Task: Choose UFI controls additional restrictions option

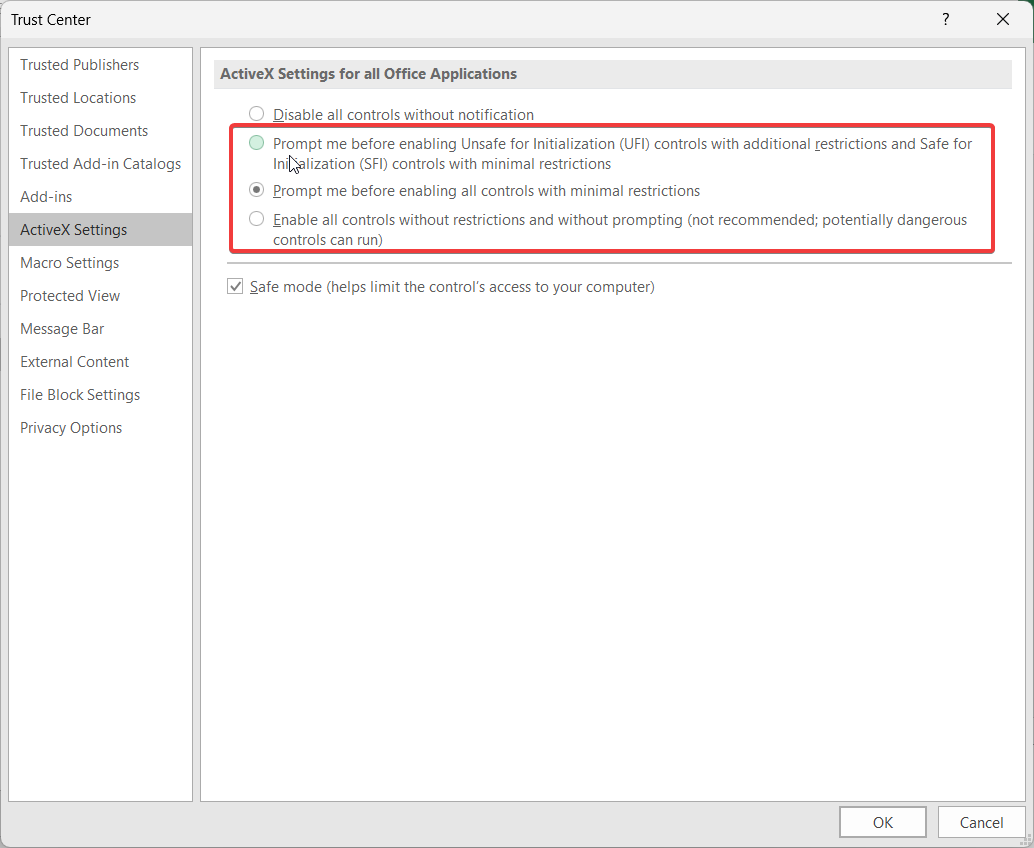Action: tap(257, 143)
